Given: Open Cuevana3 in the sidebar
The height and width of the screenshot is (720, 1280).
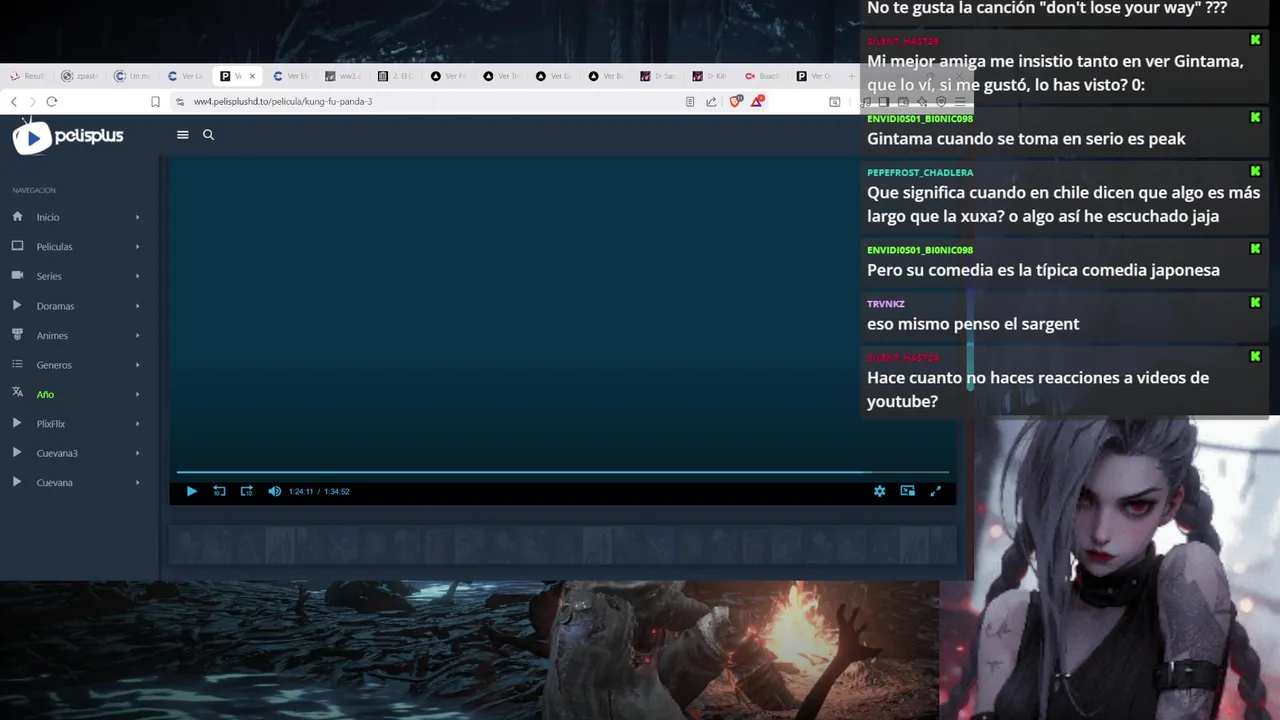Looking at the screenshot, I should pyautogui.click(x=57, y=453).
